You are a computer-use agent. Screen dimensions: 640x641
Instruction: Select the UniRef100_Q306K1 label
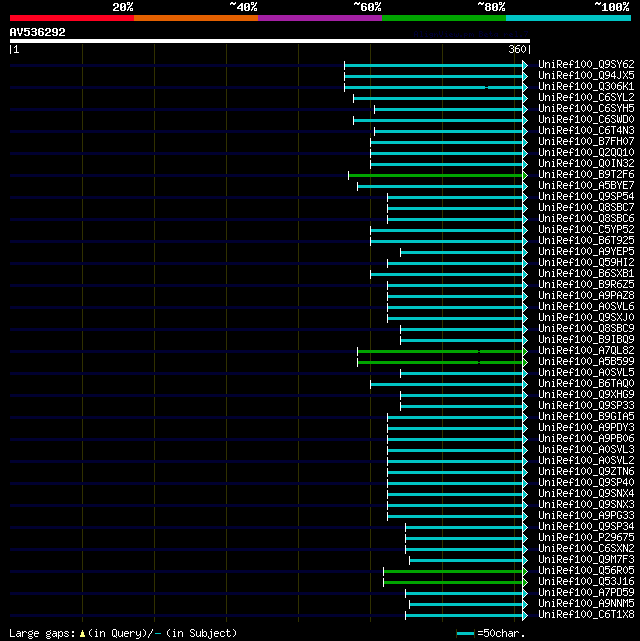coord(586,87)
